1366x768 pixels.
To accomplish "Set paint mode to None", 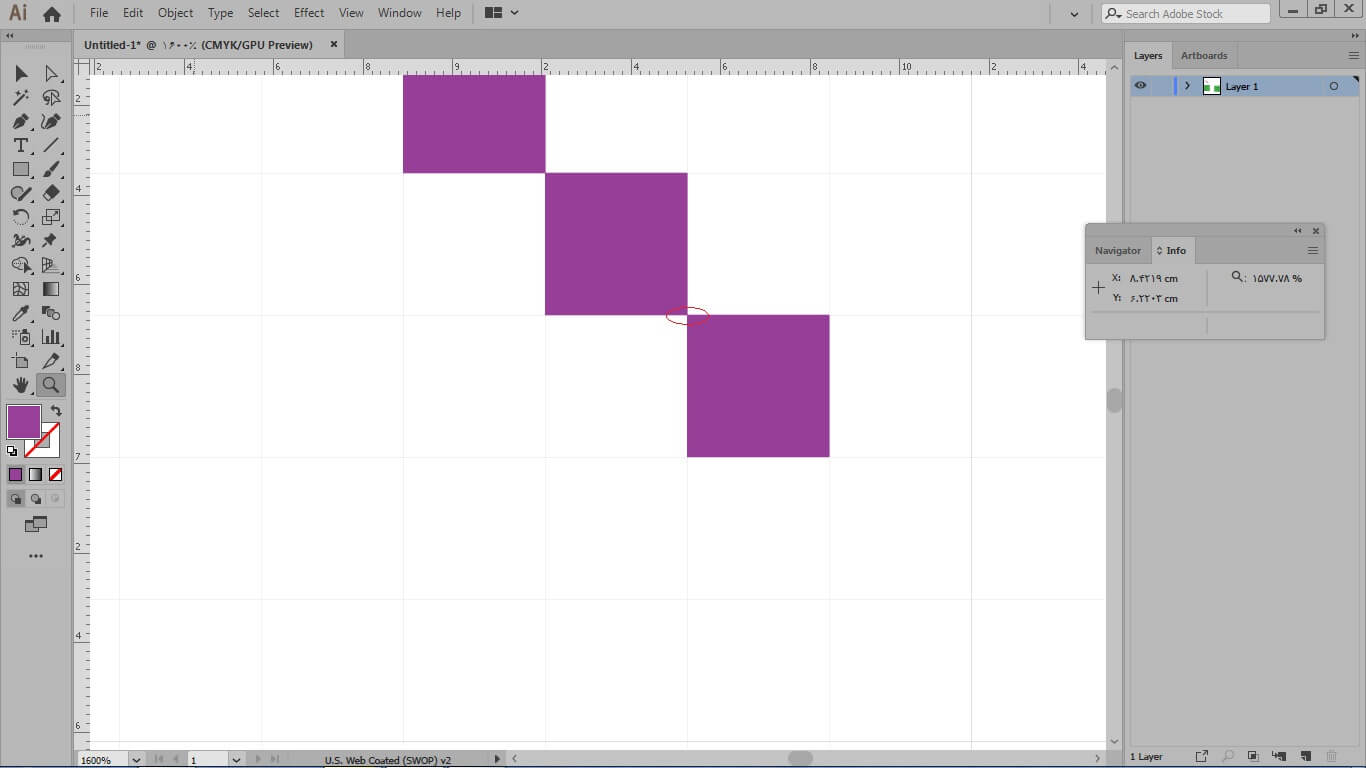I will 56,475.
